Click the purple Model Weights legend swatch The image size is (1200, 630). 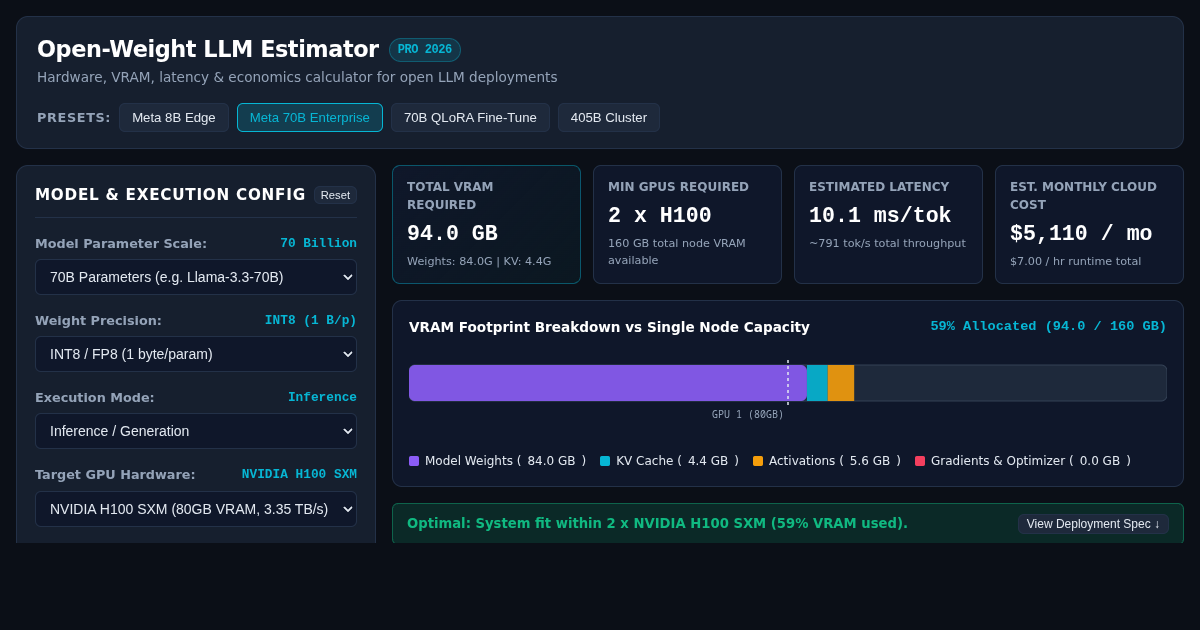414,461
